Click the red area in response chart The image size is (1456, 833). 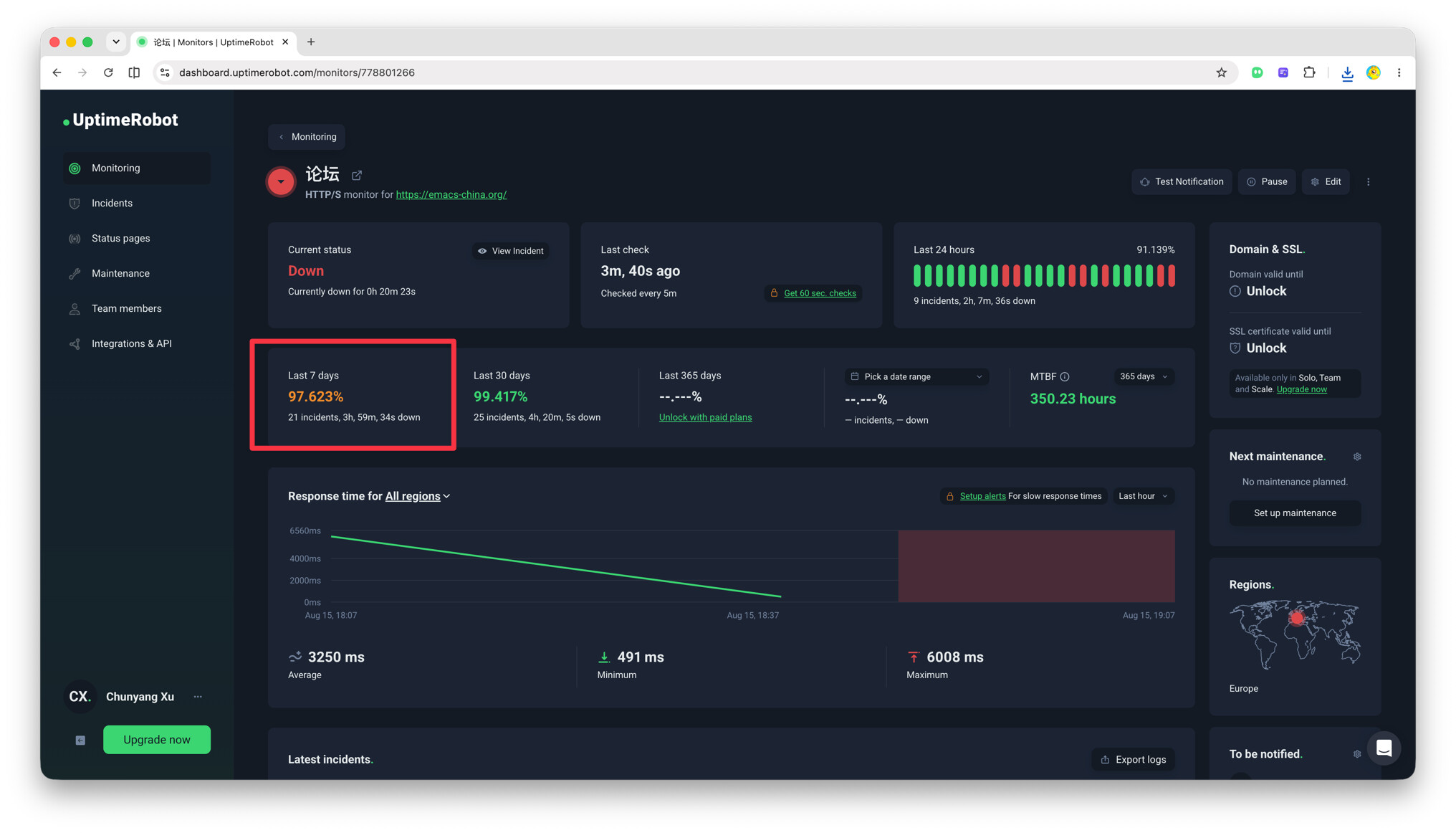[x=1036, y=566]
